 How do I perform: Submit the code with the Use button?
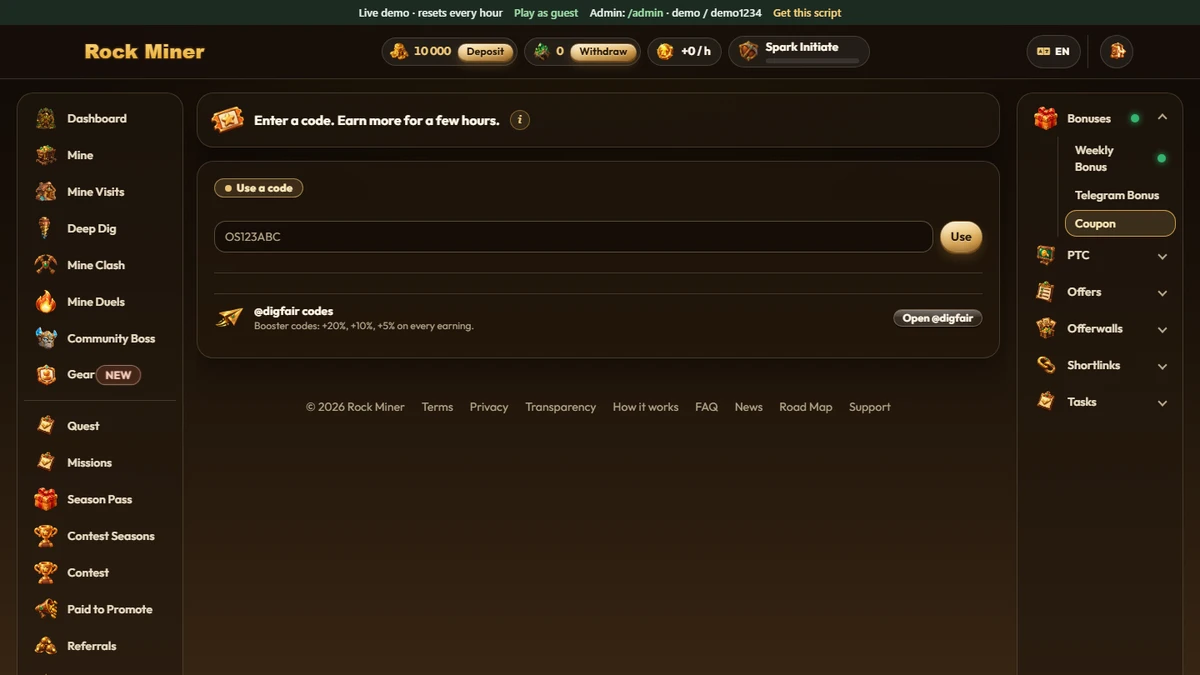coord(961,237)
